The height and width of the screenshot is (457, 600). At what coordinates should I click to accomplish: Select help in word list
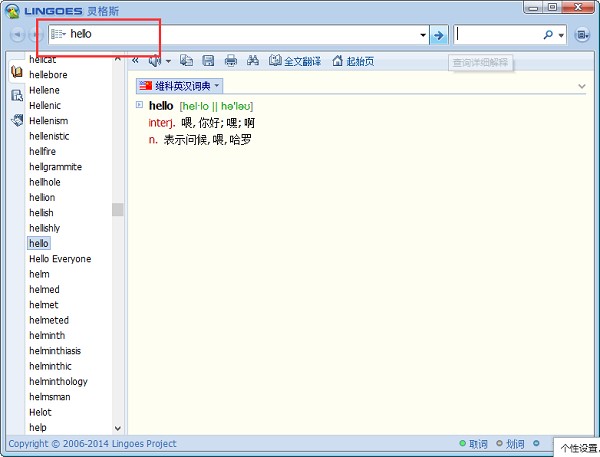point(38,428)
